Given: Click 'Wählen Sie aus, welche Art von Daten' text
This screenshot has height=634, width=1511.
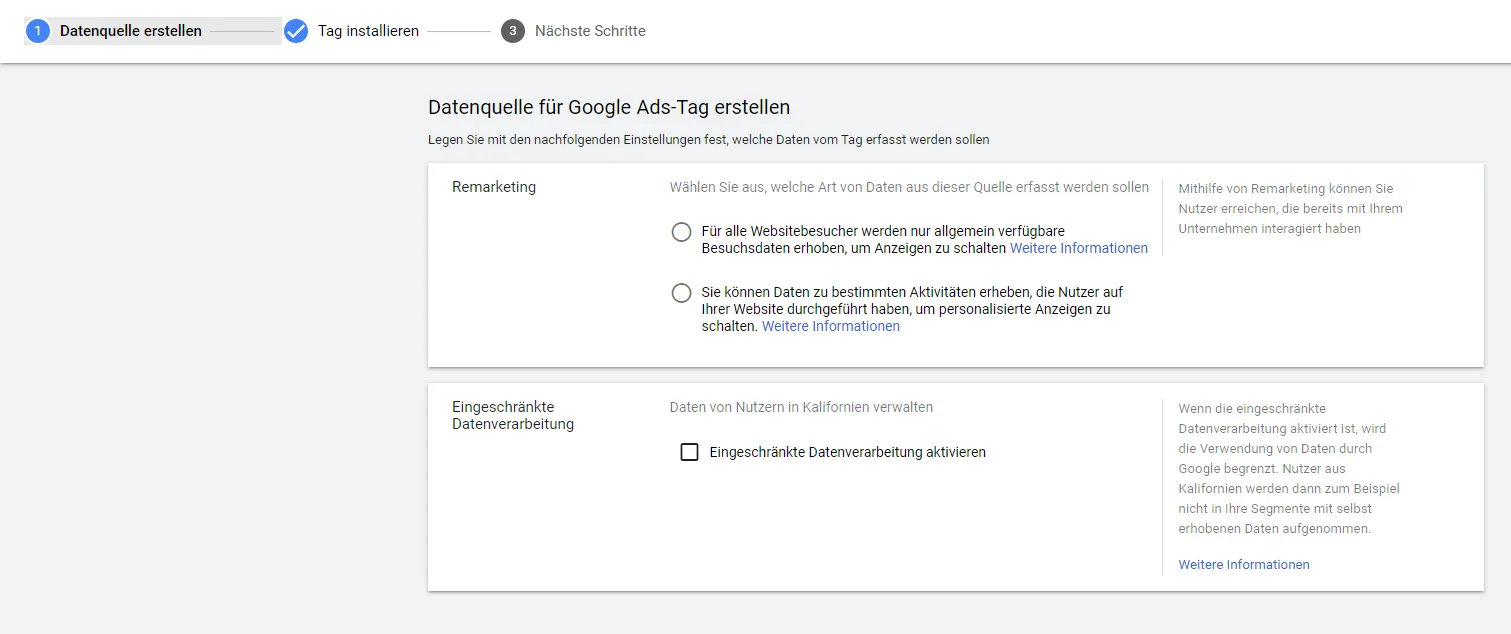Looking at the screenshot, I should [x=909, y=187].
